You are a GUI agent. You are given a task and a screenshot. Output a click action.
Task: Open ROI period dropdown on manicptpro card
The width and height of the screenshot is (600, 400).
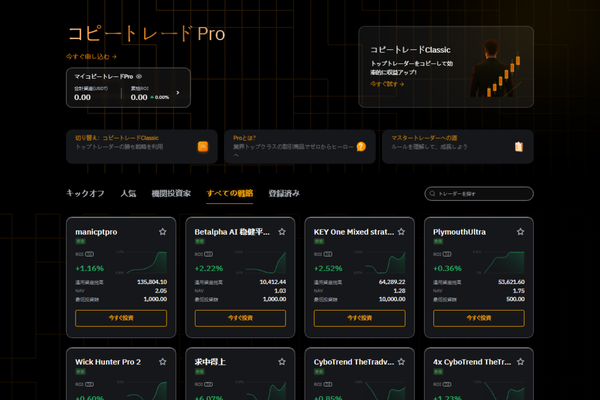pyautogui.click(x=89, y=256)
